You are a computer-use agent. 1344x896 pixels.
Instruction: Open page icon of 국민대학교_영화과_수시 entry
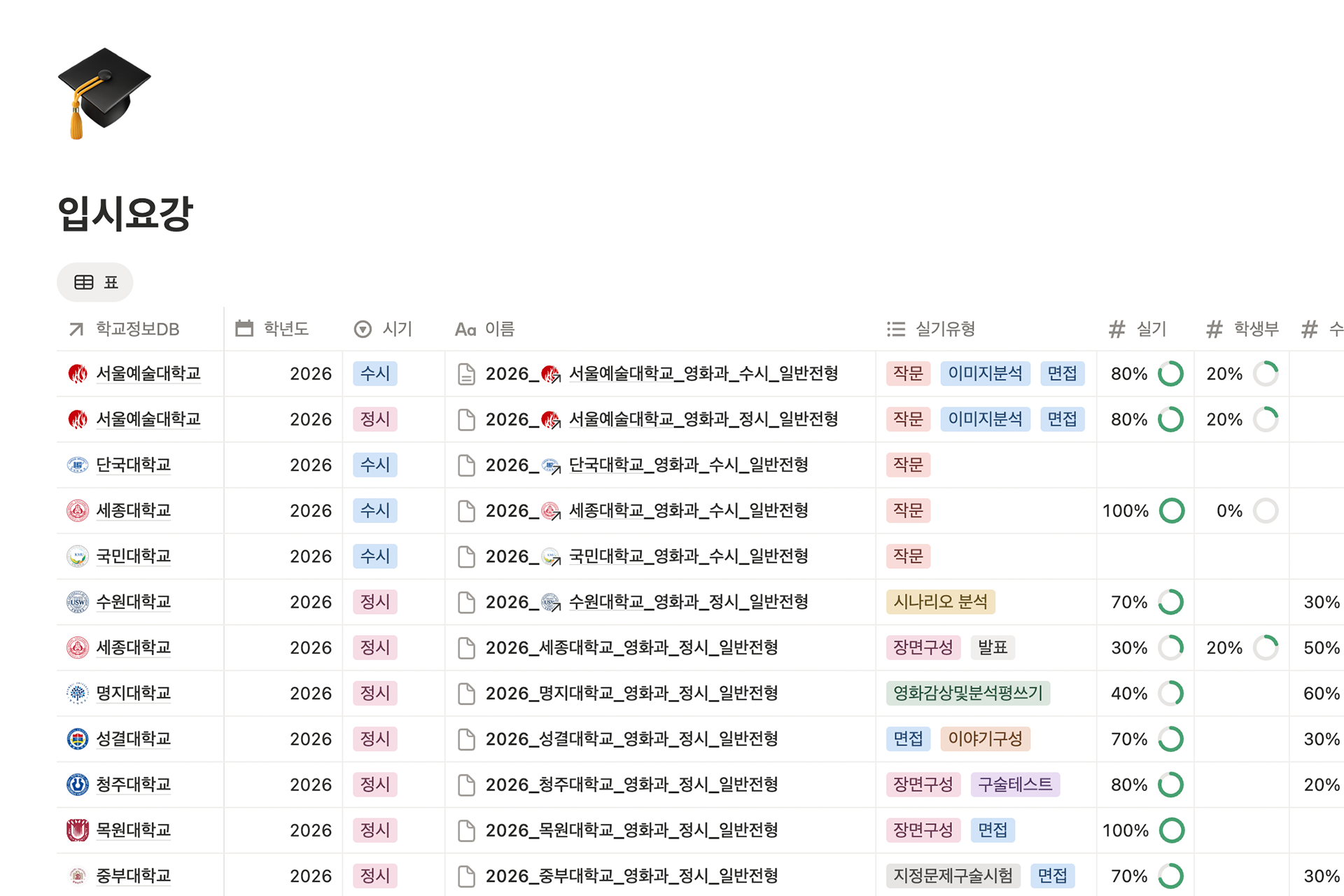coord(466,556)
